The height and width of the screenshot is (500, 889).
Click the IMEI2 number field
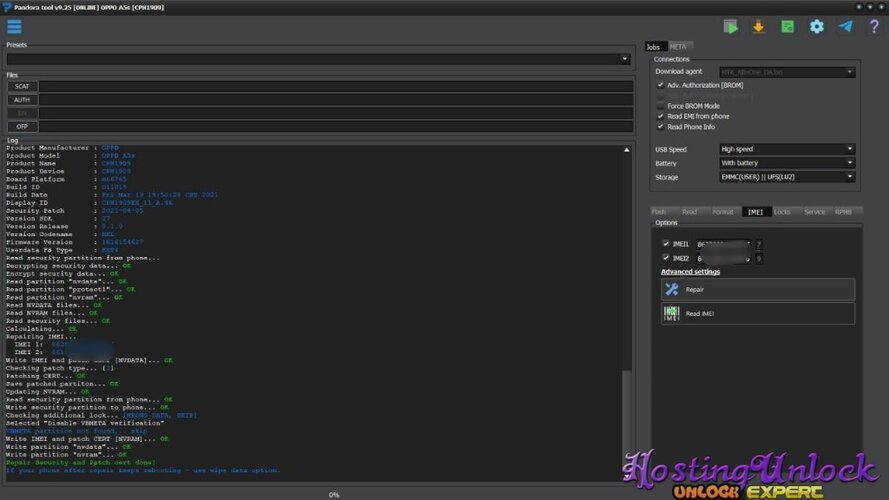pyautogui.click(x=724, y=259)
